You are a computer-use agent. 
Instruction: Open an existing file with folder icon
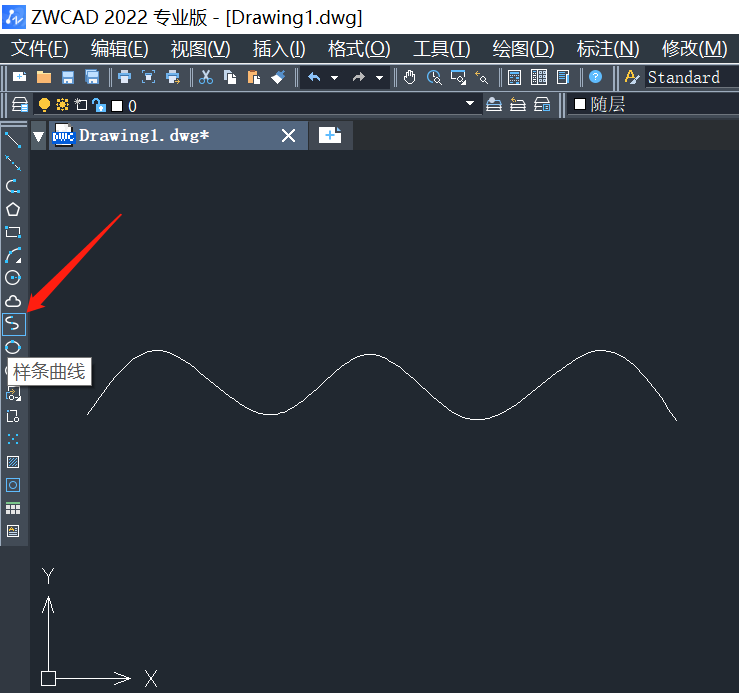point(44,77)
